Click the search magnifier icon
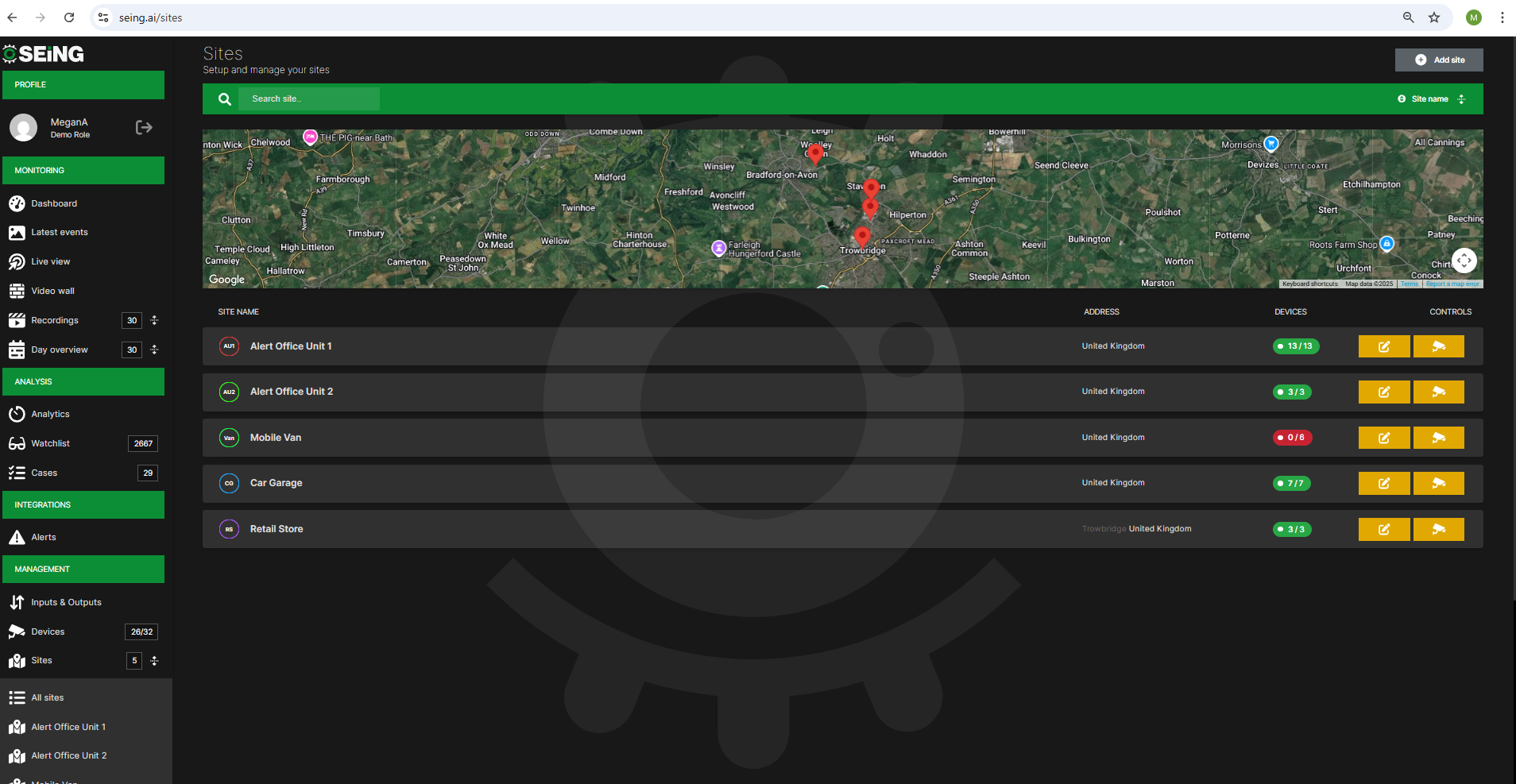The image size is (1516, 784). tap(225, 98)
